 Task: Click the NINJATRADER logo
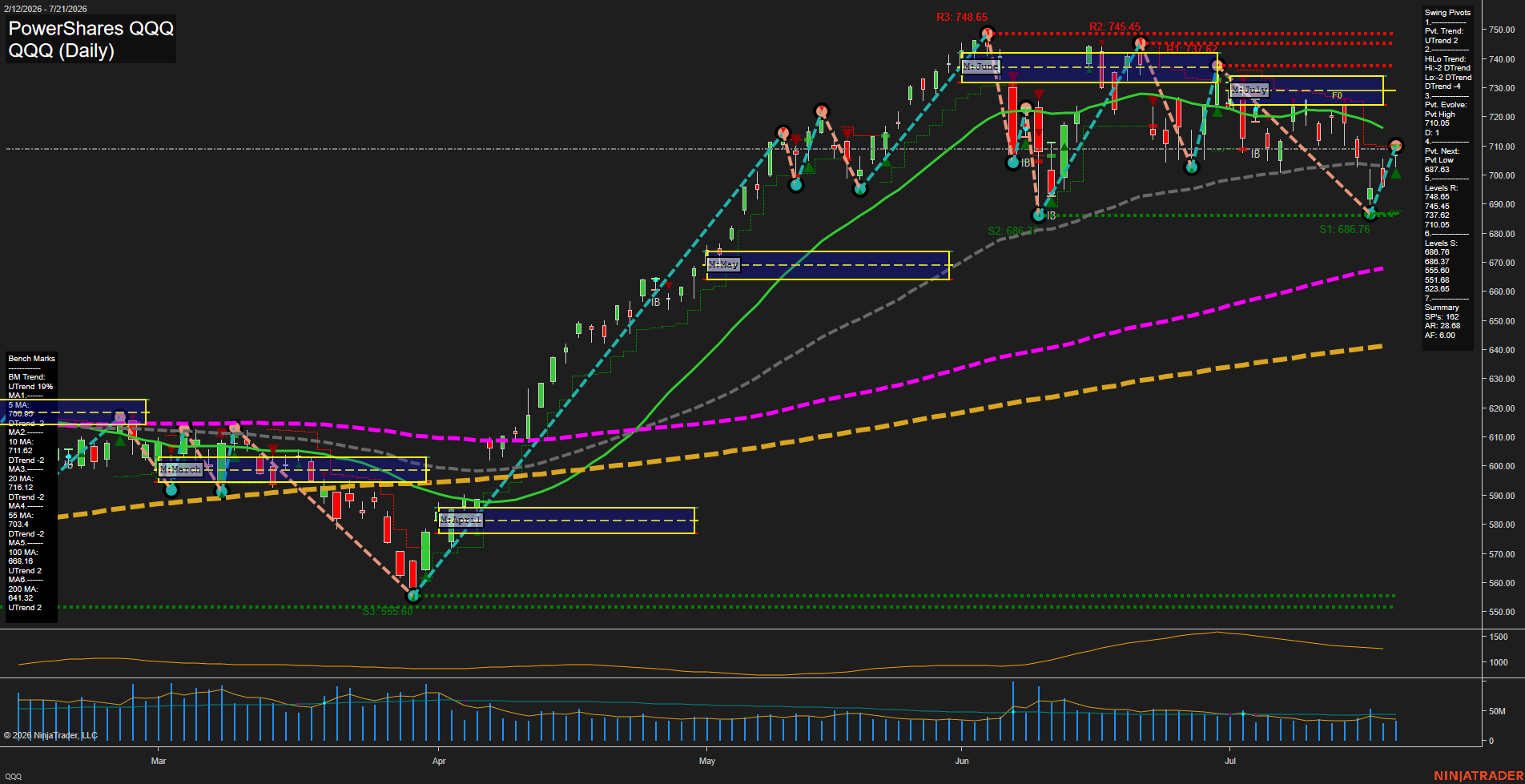[x=1479, y=776]
